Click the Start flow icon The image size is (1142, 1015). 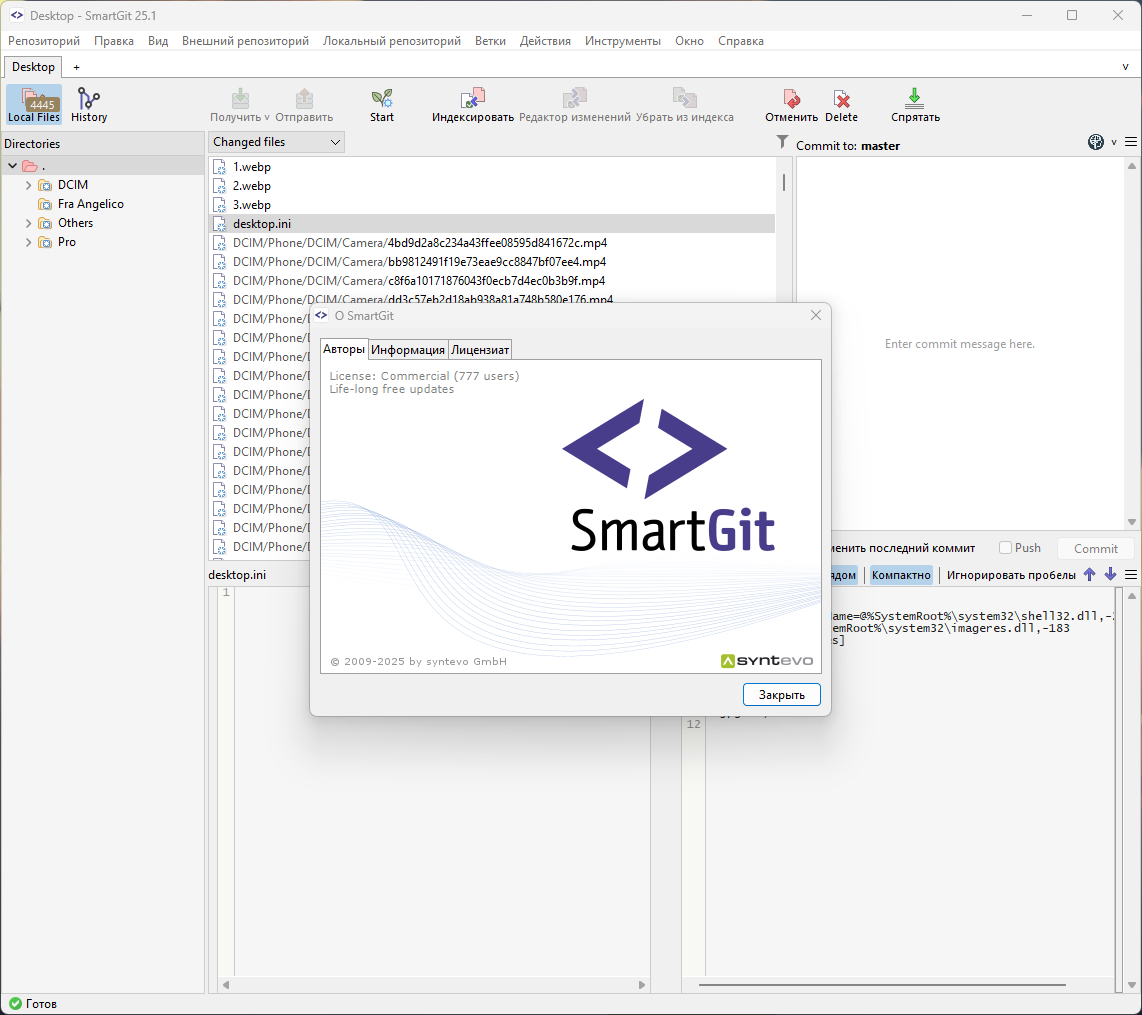pos(382,105)
